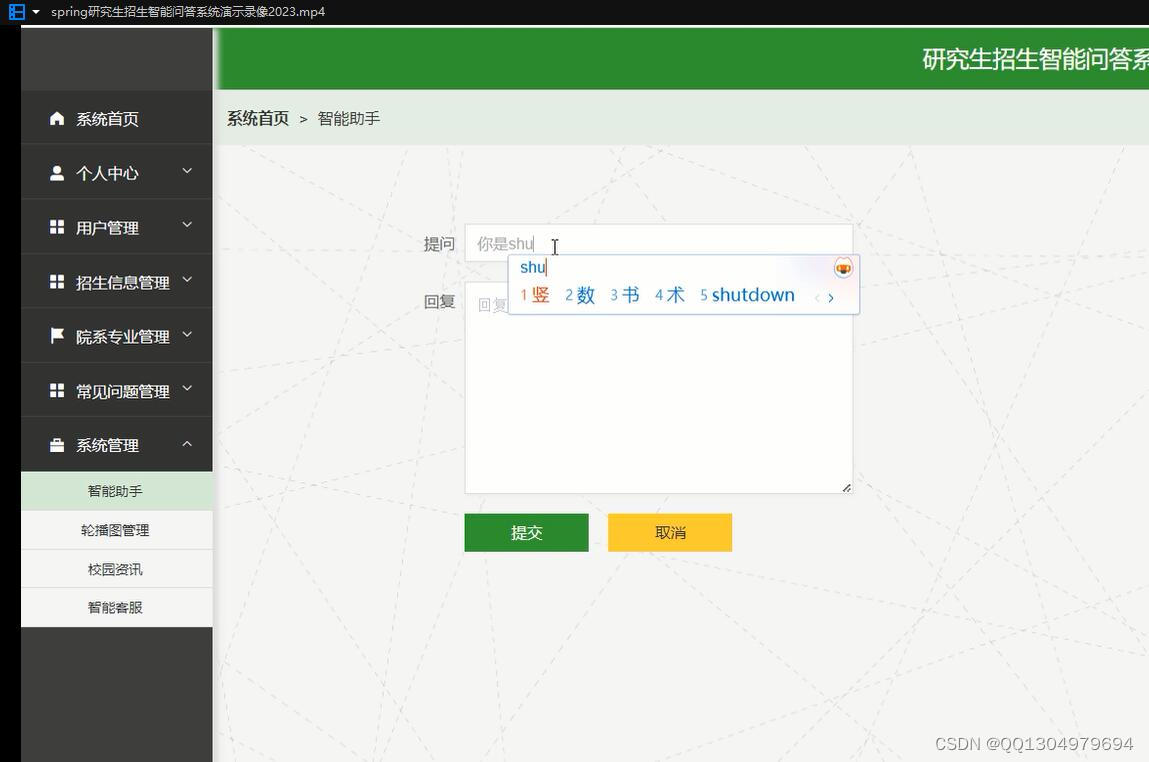
Task: Open the 系统管理 menu
Action: [117, 445]
